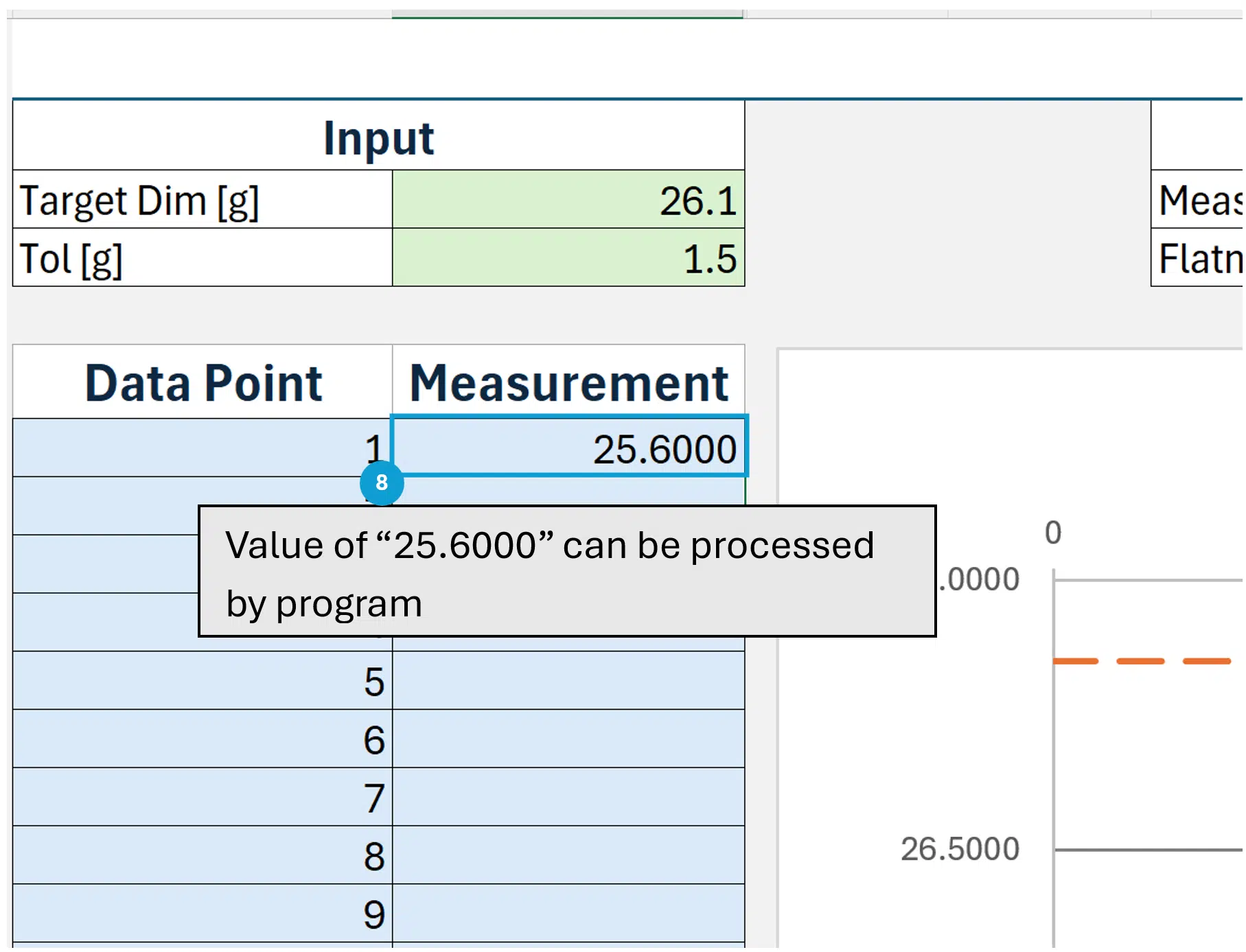Image resolution: width=1246 pixels, height=952 pixels.
Task: Select Data Point cell 5
Action: (203, 681)
